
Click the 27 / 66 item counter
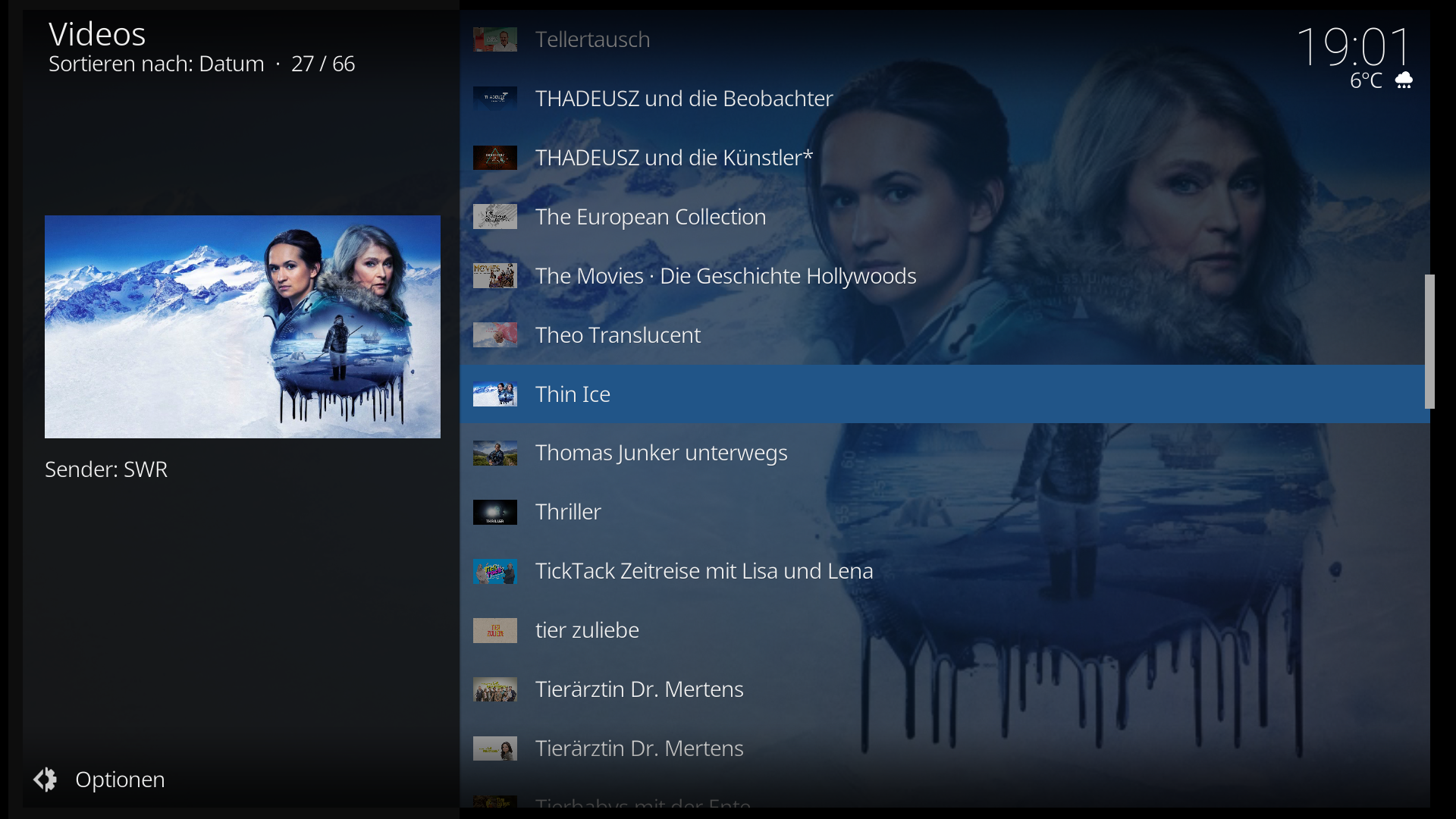(323, 64)
